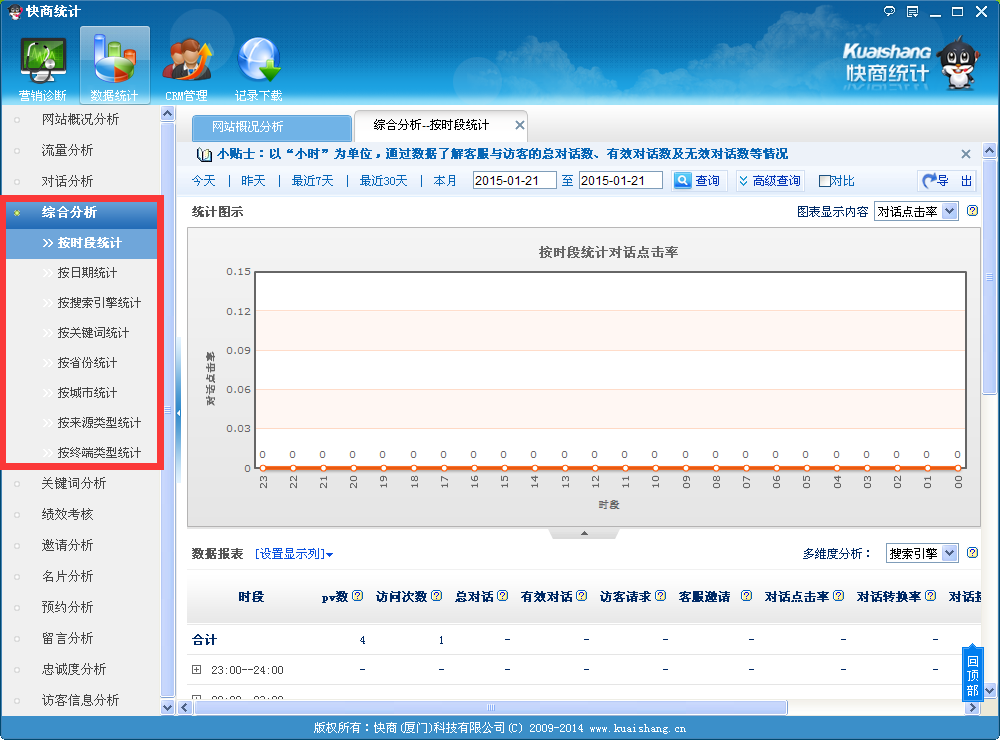Click the help icon beside 图表显示内容 dropdown
Image resolution: width=1000 pixels, height=740 pixels.
(972, 211)
